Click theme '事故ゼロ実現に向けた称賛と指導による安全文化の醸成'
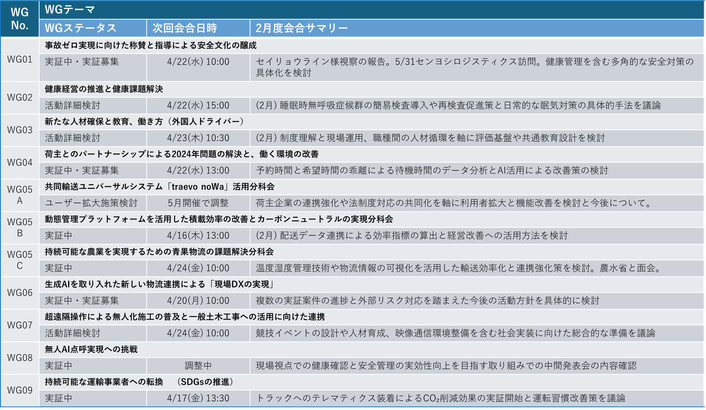 tap(150, 45)
